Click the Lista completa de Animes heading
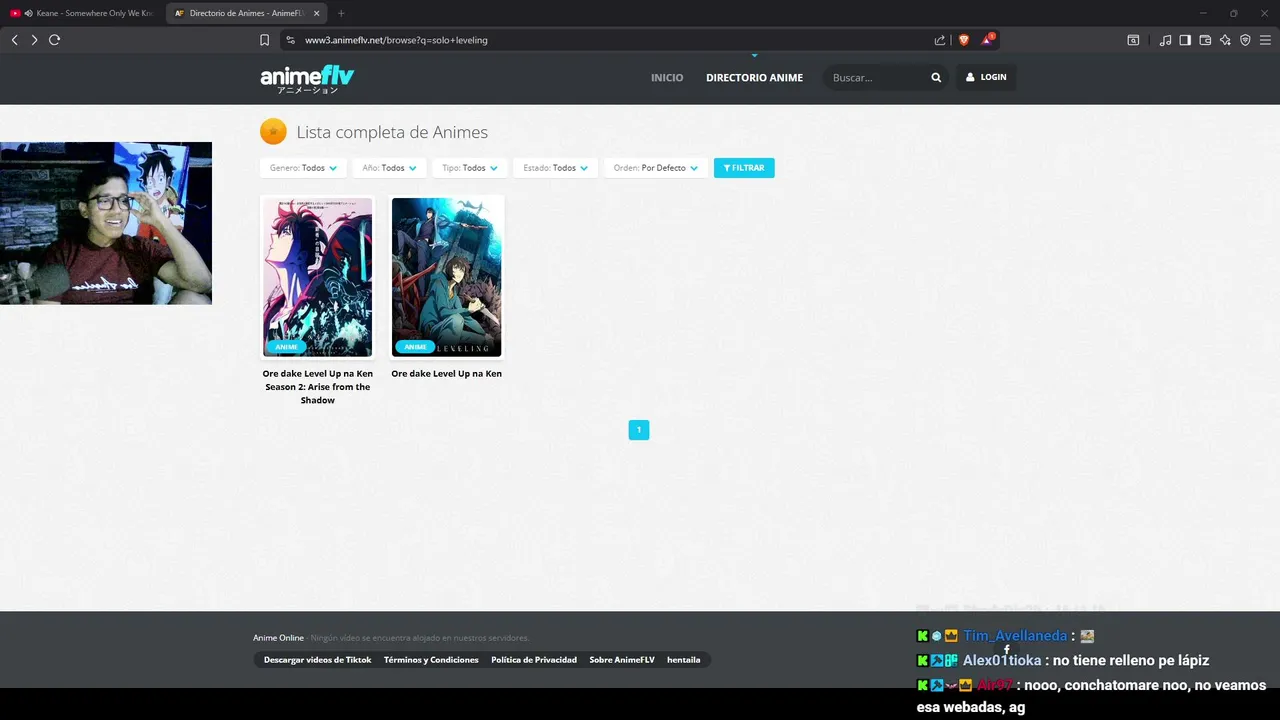The image size is (1280, 720). tap(392, 132)
